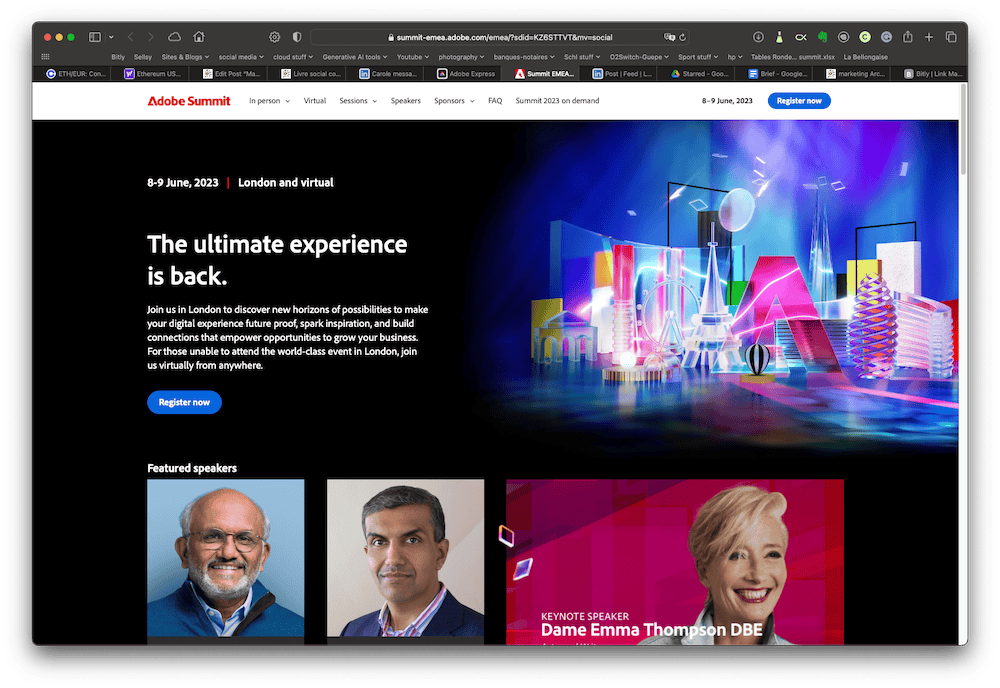
Task: Open the Speakers nav link
Action: pos(406,101)
